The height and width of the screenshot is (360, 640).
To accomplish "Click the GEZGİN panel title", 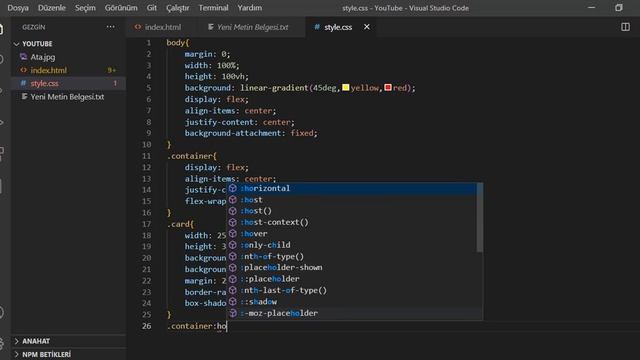I will pyautogui.click(x=34, y=27).
